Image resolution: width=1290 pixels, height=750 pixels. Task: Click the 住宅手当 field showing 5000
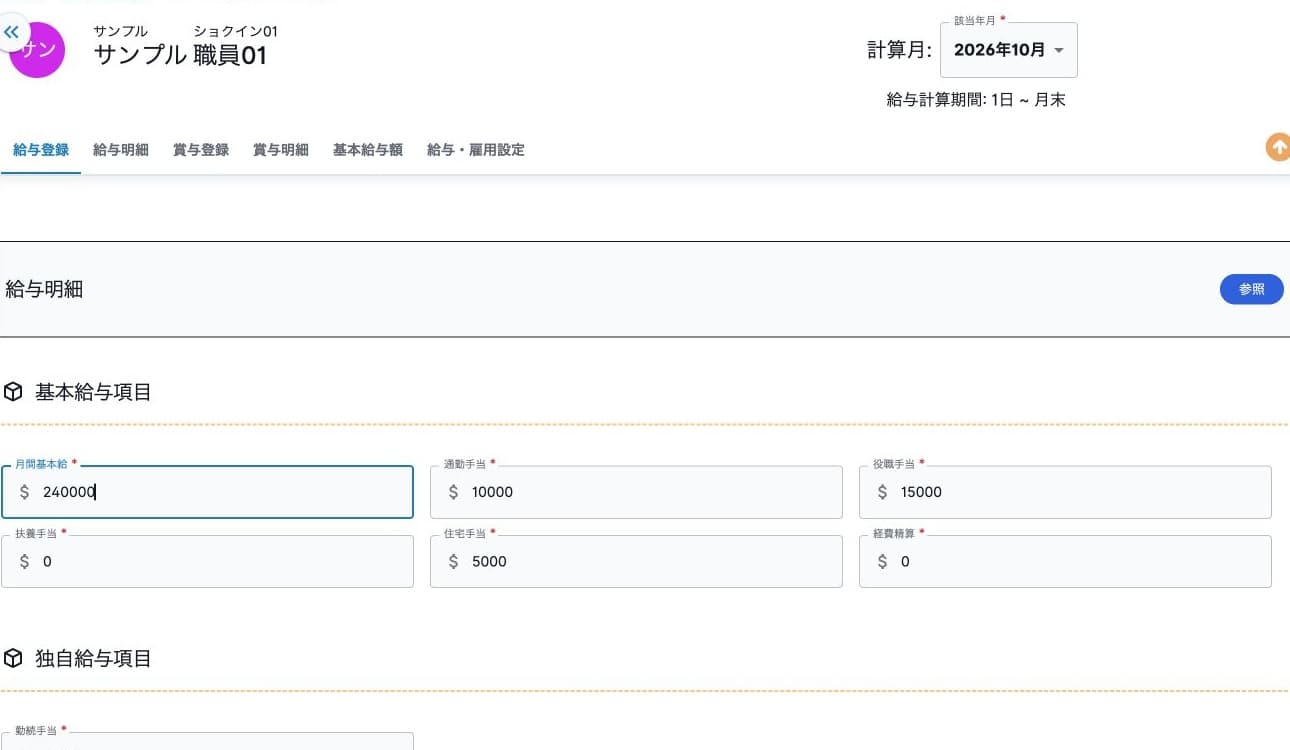(x=636, y=561)
